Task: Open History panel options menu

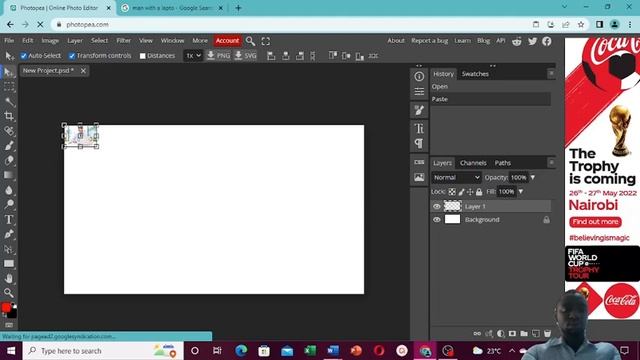Action: [x=551, y=73]
